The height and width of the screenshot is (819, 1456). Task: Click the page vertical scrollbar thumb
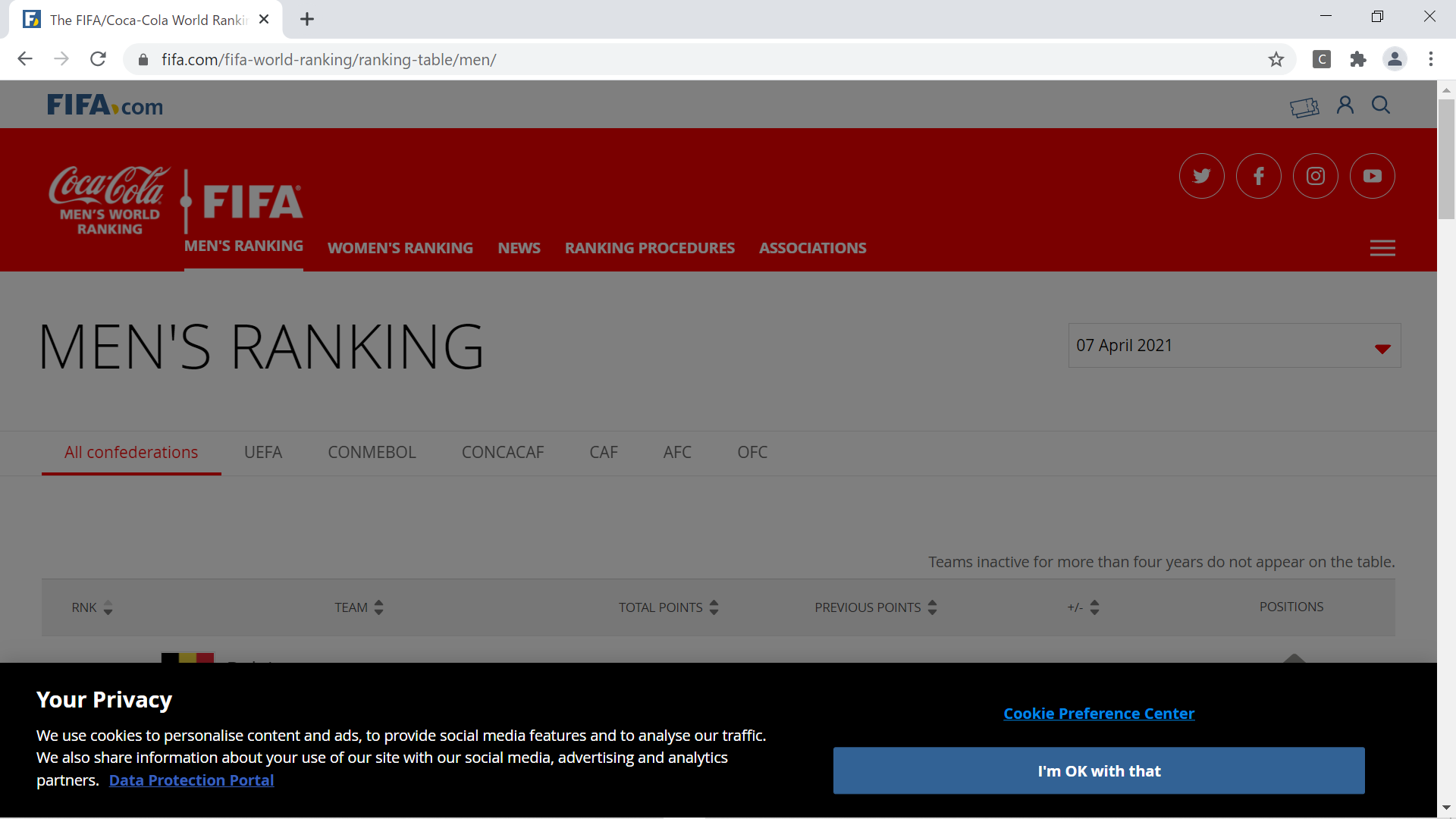pyautogui.click(x=1446, y=159)
